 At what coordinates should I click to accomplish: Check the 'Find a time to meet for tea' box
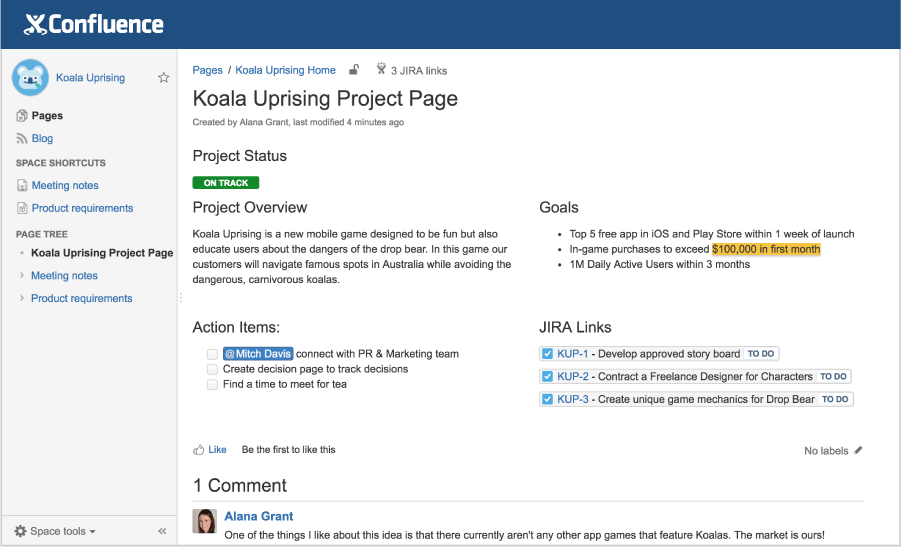point(213,384)
